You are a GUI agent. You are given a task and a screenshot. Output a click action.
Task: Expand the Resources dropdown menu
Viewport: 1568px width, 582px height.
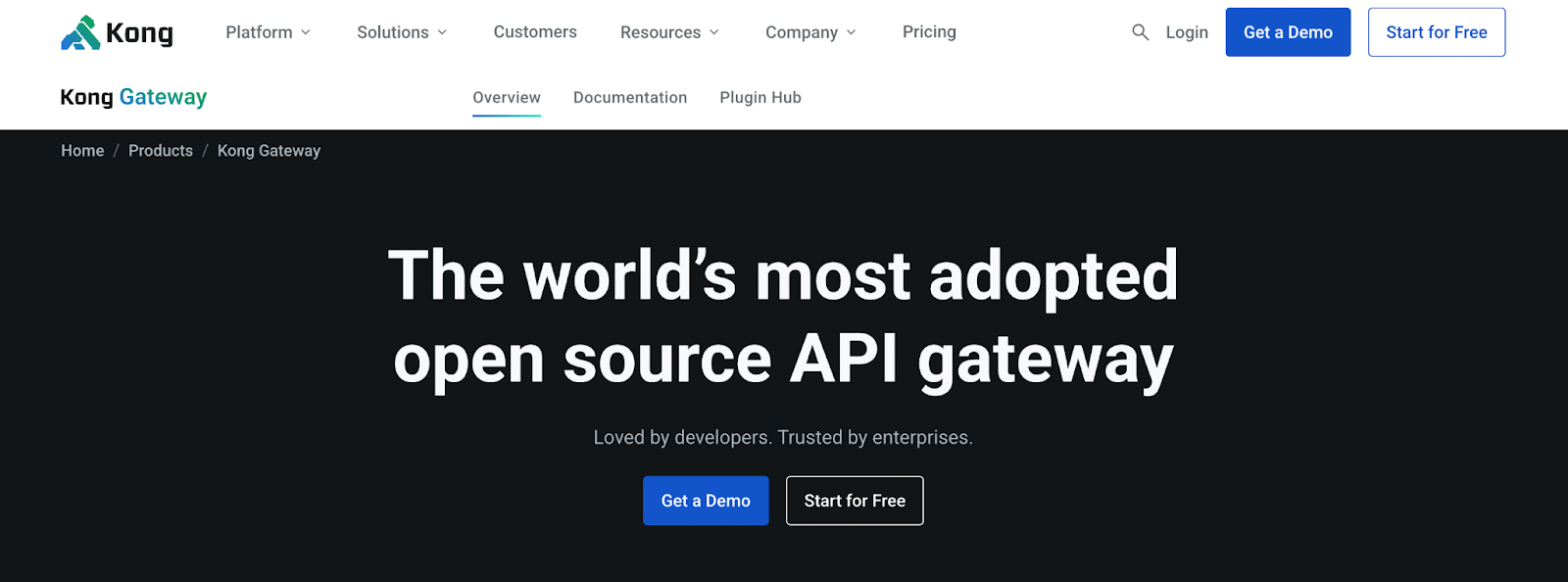coord(669,32)
